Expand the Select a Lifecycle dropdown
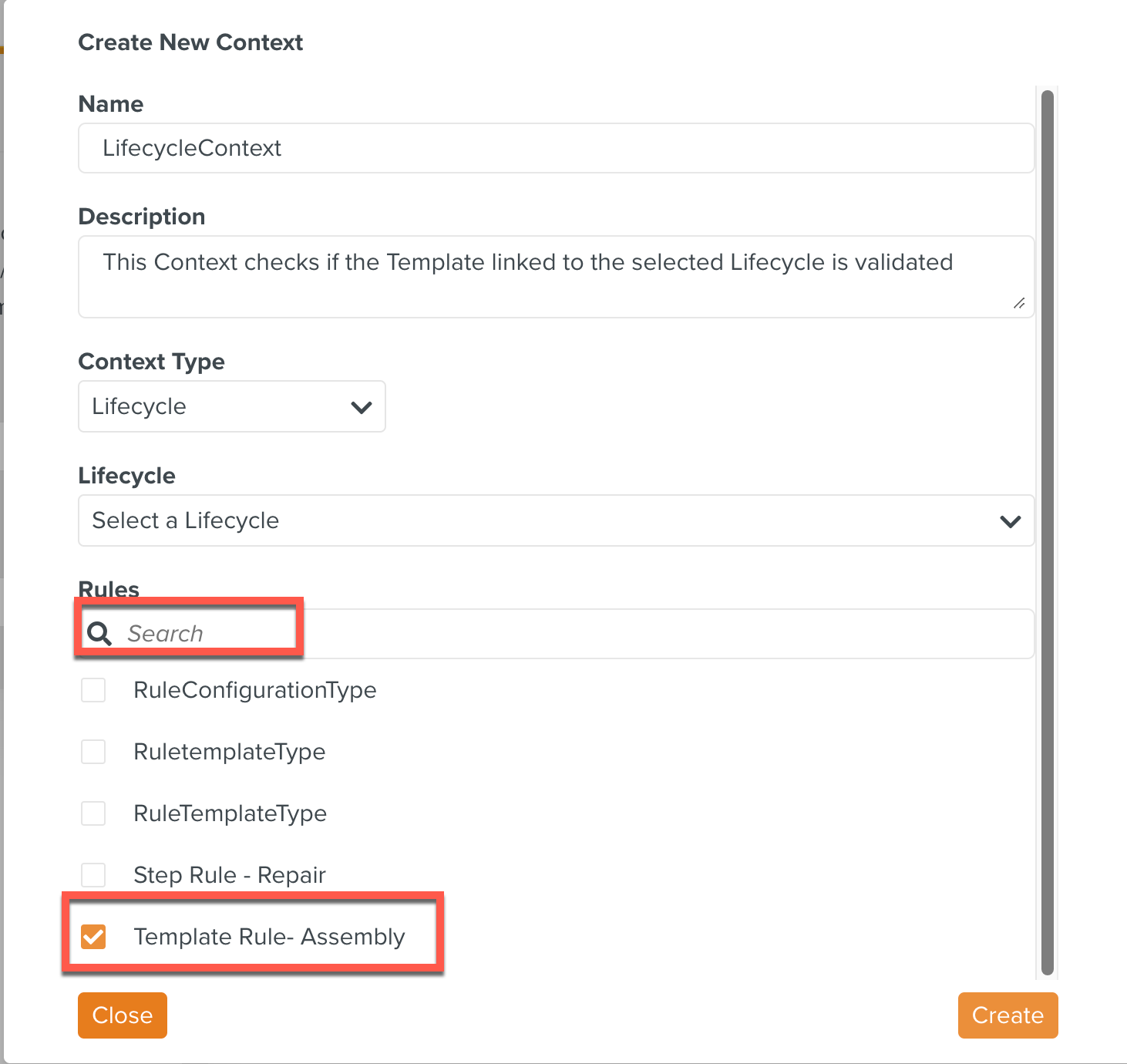Image resolution: width=1127 pixels, height=1064 pixels. click(555, 520)
